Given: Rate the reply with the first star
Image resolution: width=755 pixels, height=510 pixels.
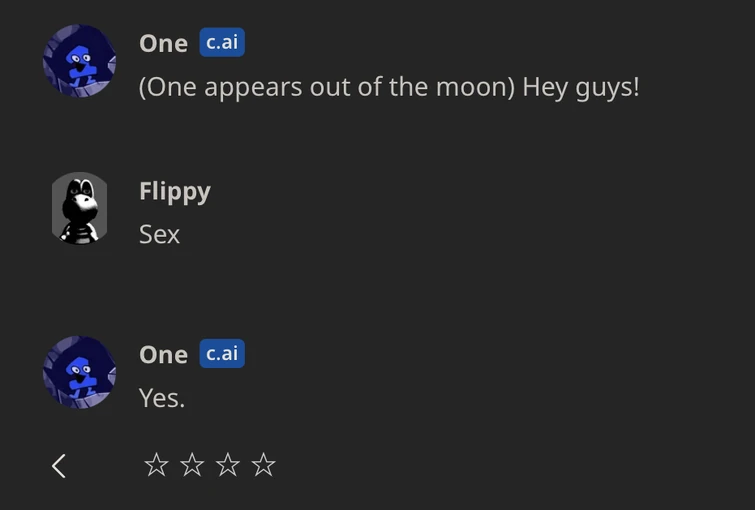Looking at the screenshot, I should pyautogui.click(x=156, y=464).
